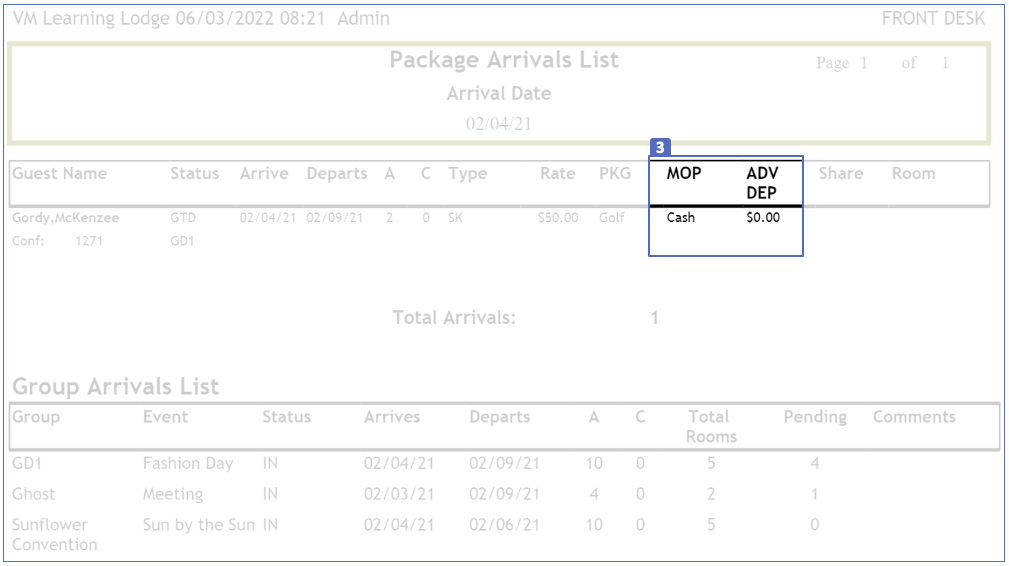Click the MOP column header
The image size is (1009, 566).
click(x=684, y=173)
